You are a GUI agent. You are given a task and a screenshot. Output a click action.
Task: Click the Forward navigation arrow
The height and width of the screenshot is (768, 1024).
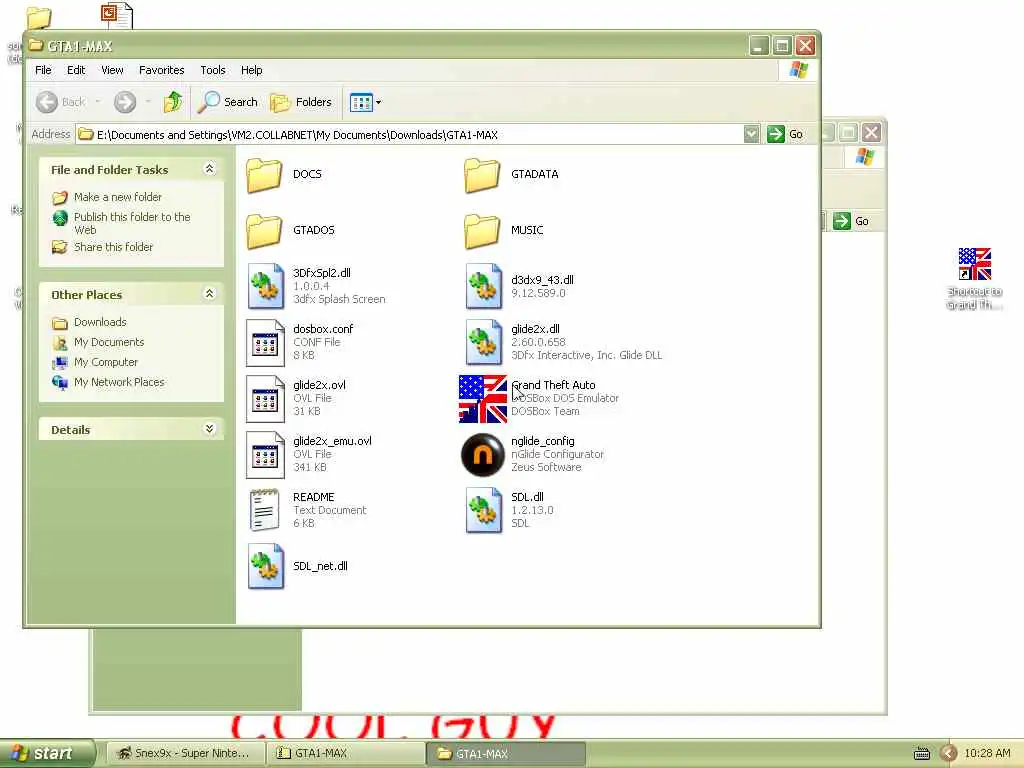click(125, 102)
